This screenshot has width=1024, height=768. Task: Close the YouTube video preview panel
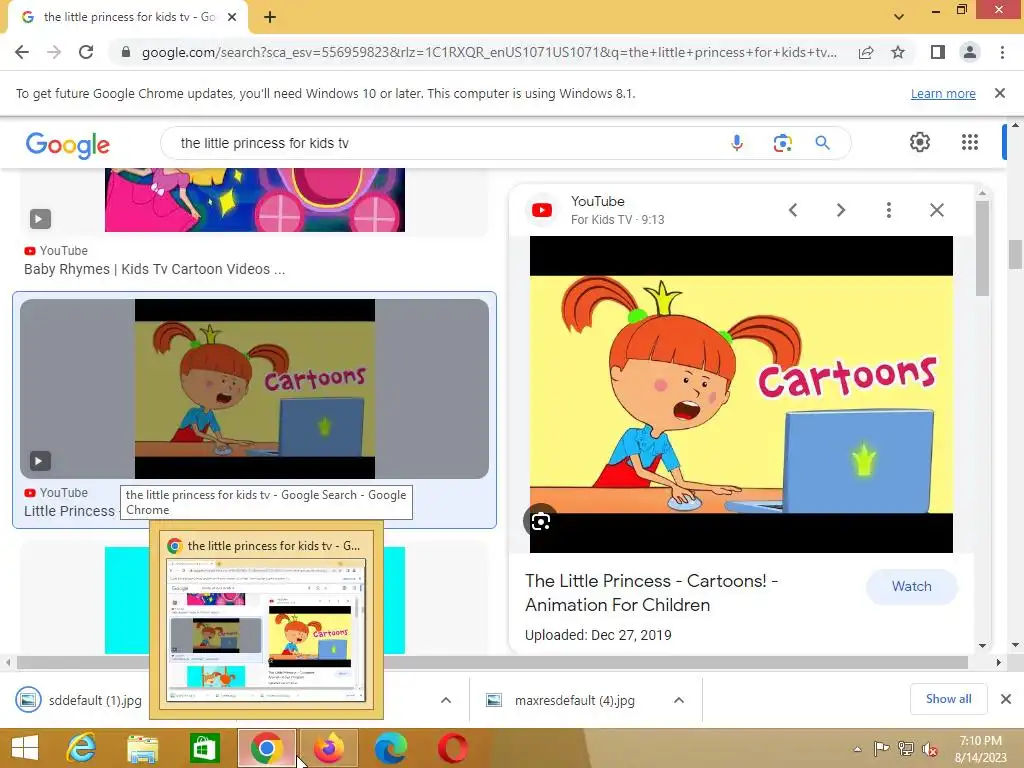pyautogui.click(x=936, y=210)
